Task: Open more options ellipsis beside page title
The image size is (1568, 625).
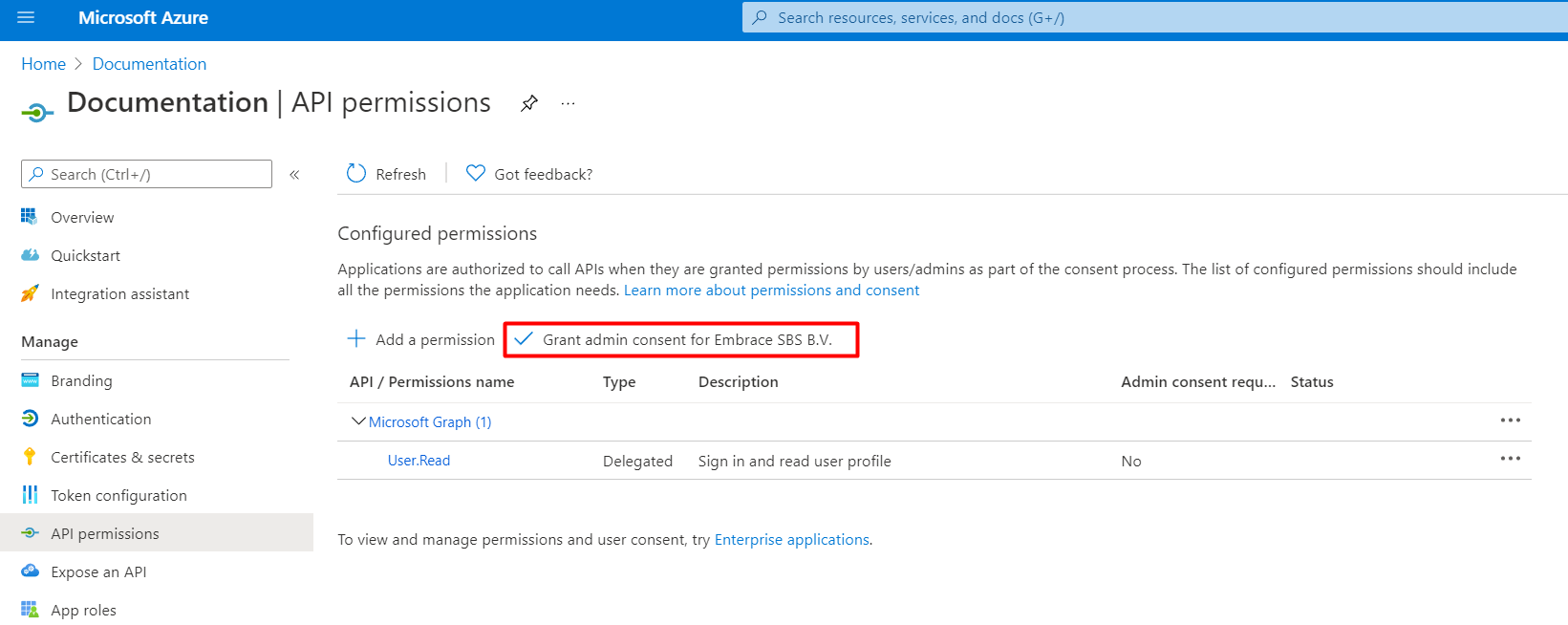Action: pyautogui.click(x=569, y=103)
